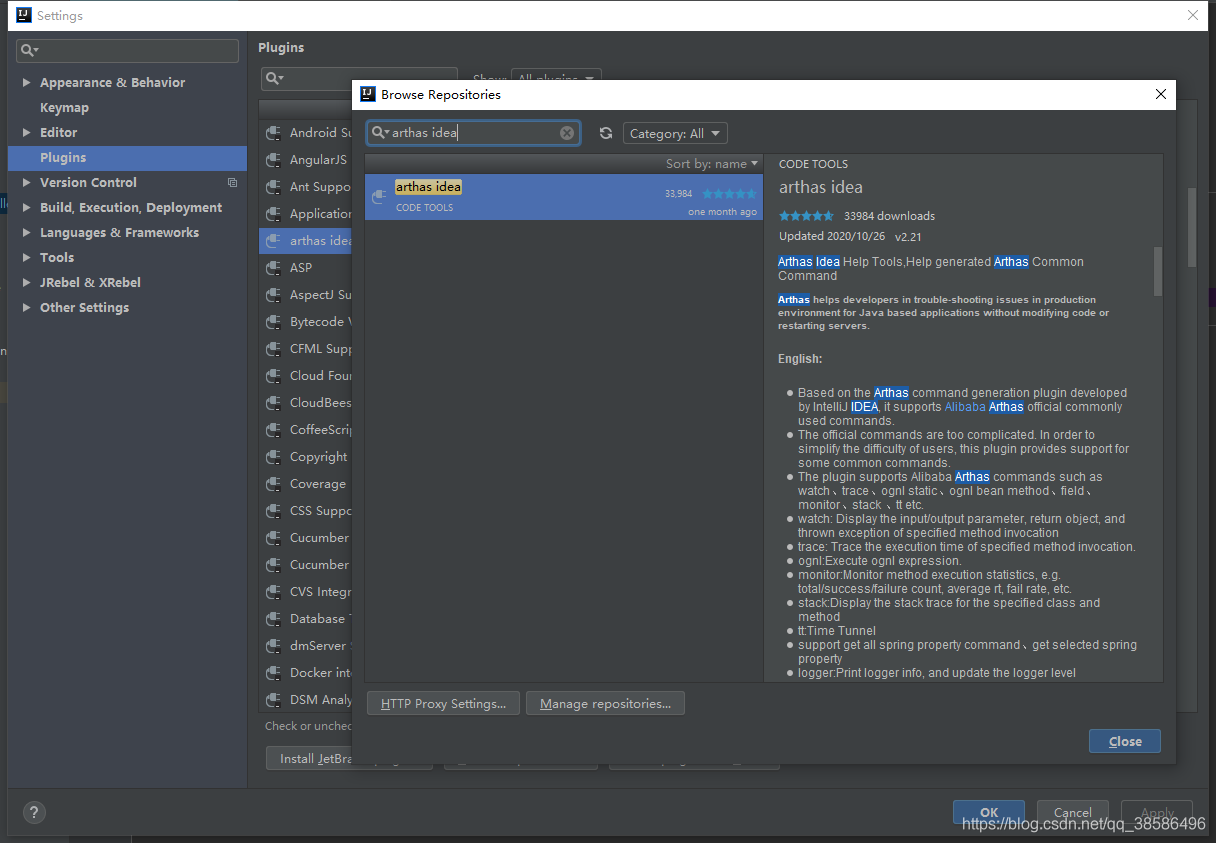Select Coverage row in plugins list

point(306,484)
